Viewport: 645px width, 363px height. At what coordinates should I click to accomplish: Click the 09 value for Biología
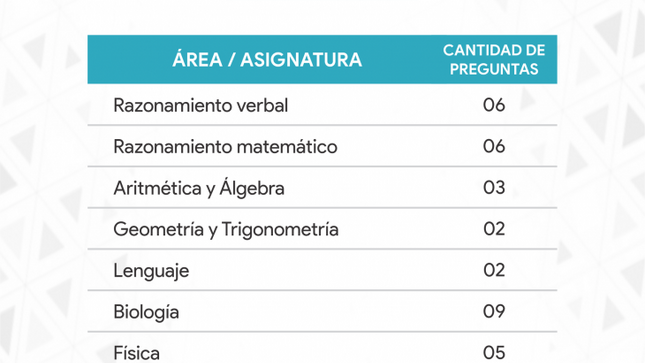click(494, 311)
